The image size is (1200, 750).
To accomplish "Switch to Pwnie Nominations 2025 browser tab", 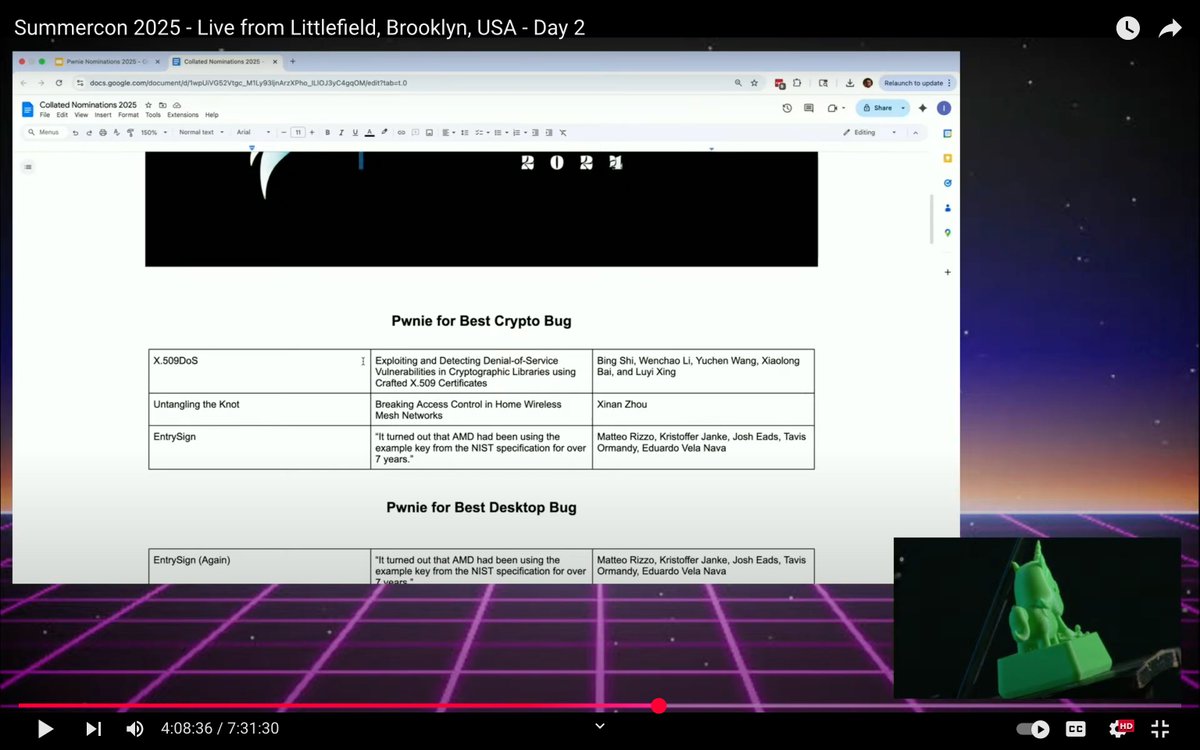I will pos(106,61).
